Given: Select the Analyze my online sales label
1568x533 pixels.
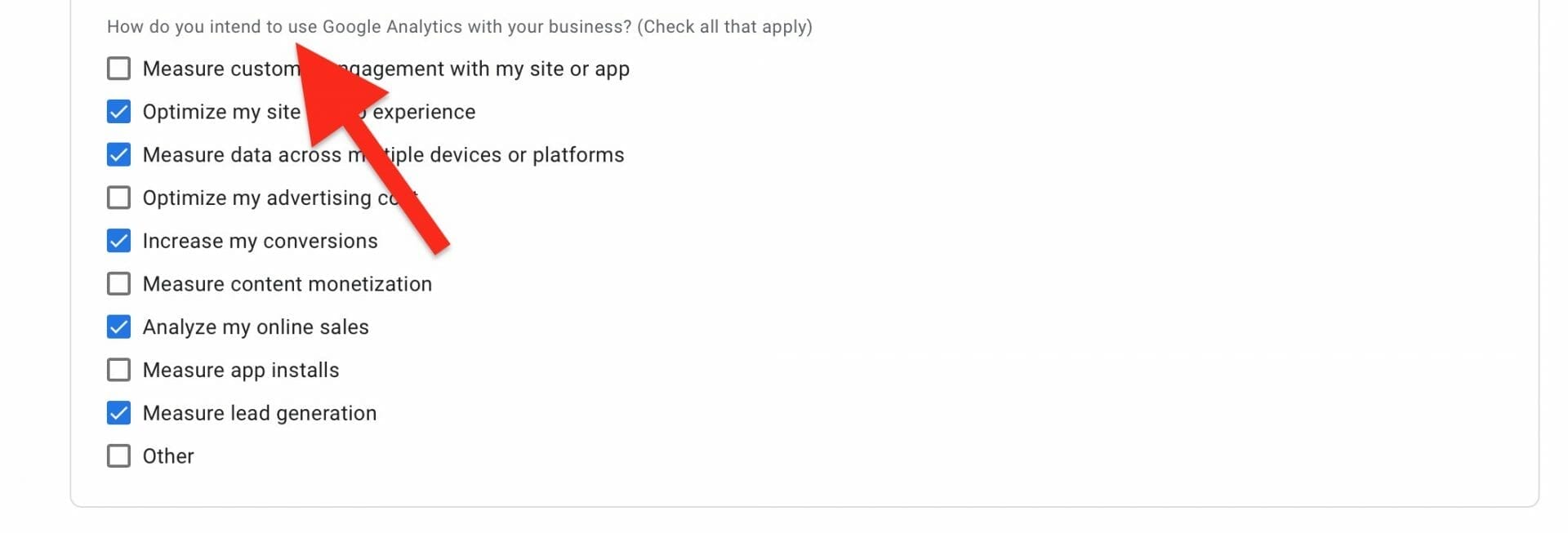Looking at the screenshot, I should click(256, 326).
